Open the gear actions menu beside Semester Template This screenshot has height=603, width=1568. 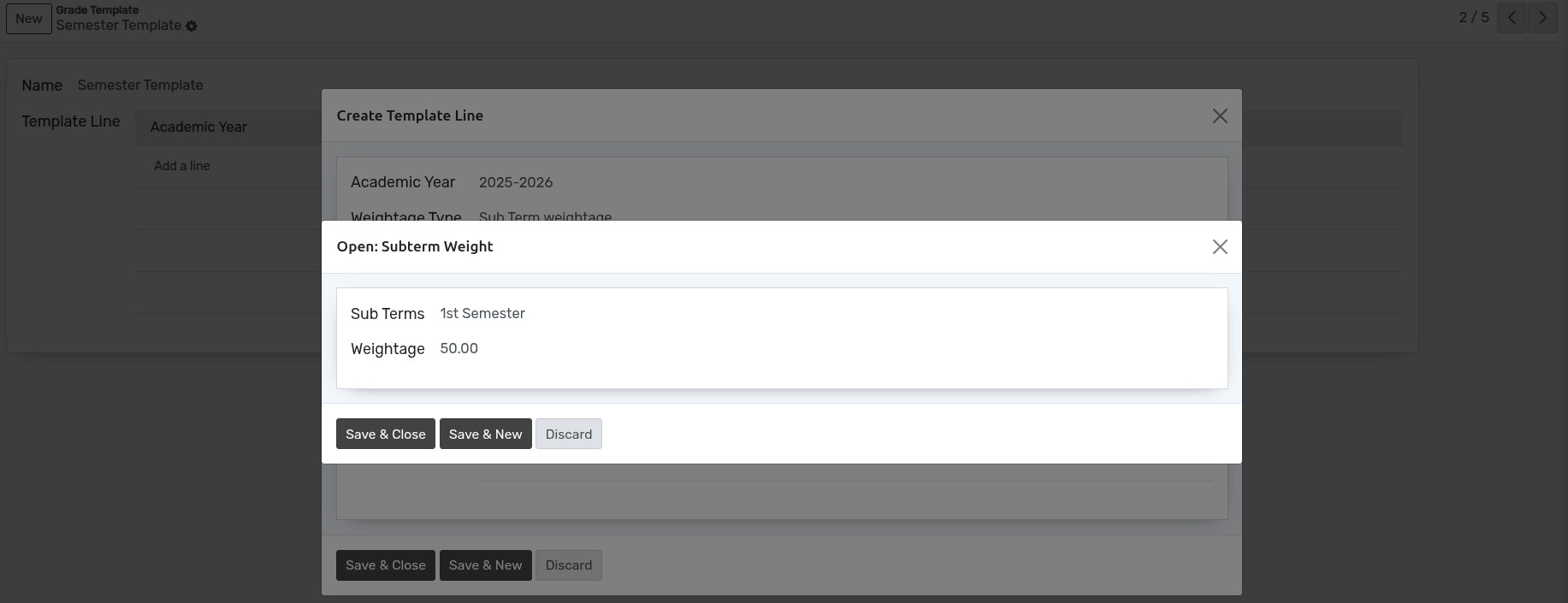click(x=192, y=27)
